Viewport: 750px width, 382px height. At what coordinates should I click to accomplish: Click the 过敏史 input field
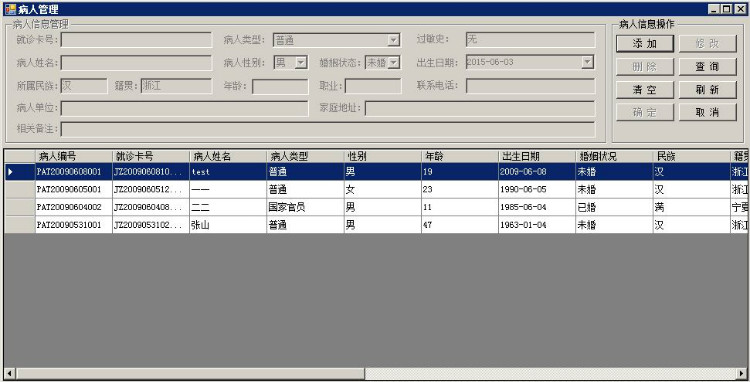pyautogui.click(x=530, y=39)
